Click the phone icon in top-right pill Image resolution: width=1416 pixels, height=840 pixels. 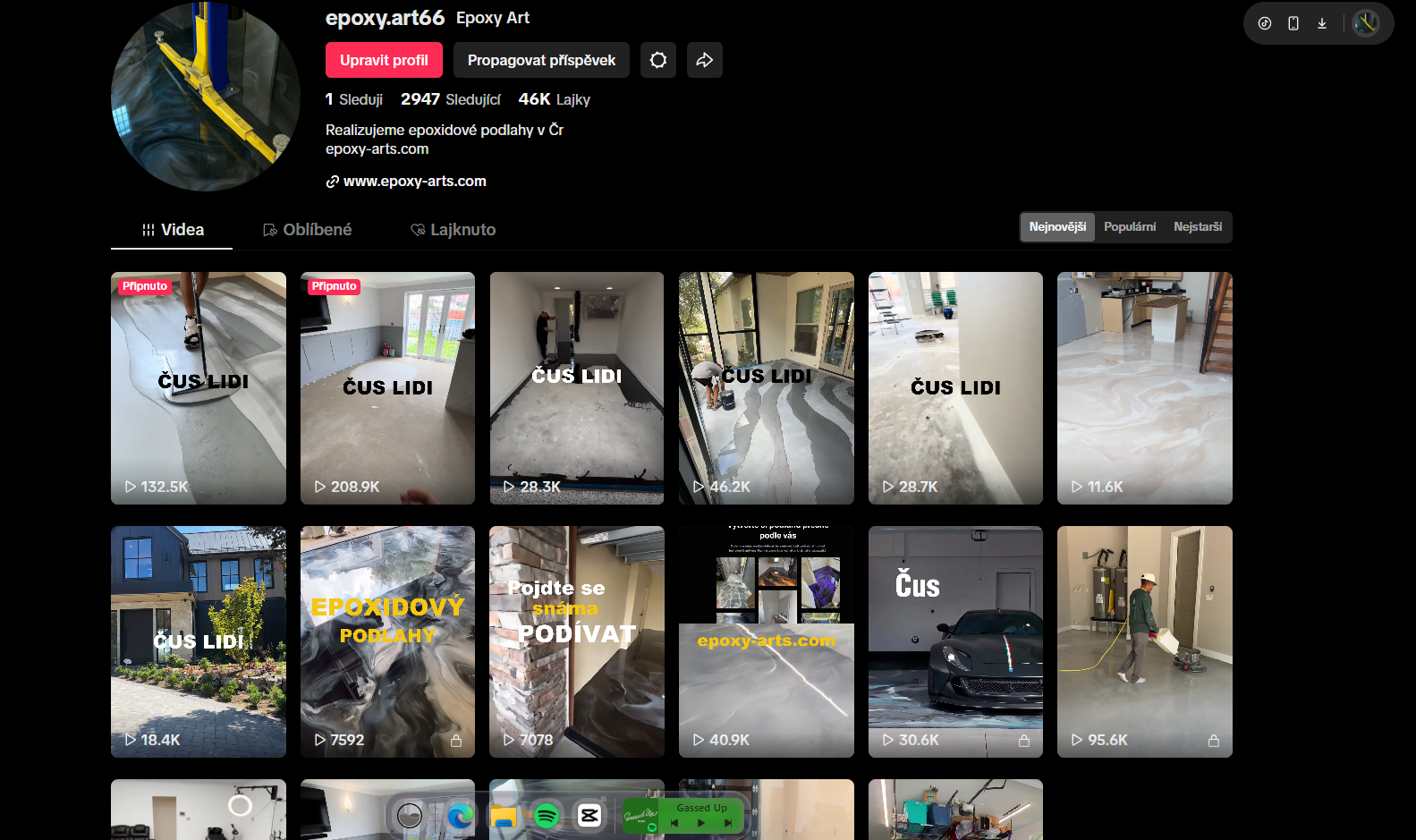(x=1293, y=23)
